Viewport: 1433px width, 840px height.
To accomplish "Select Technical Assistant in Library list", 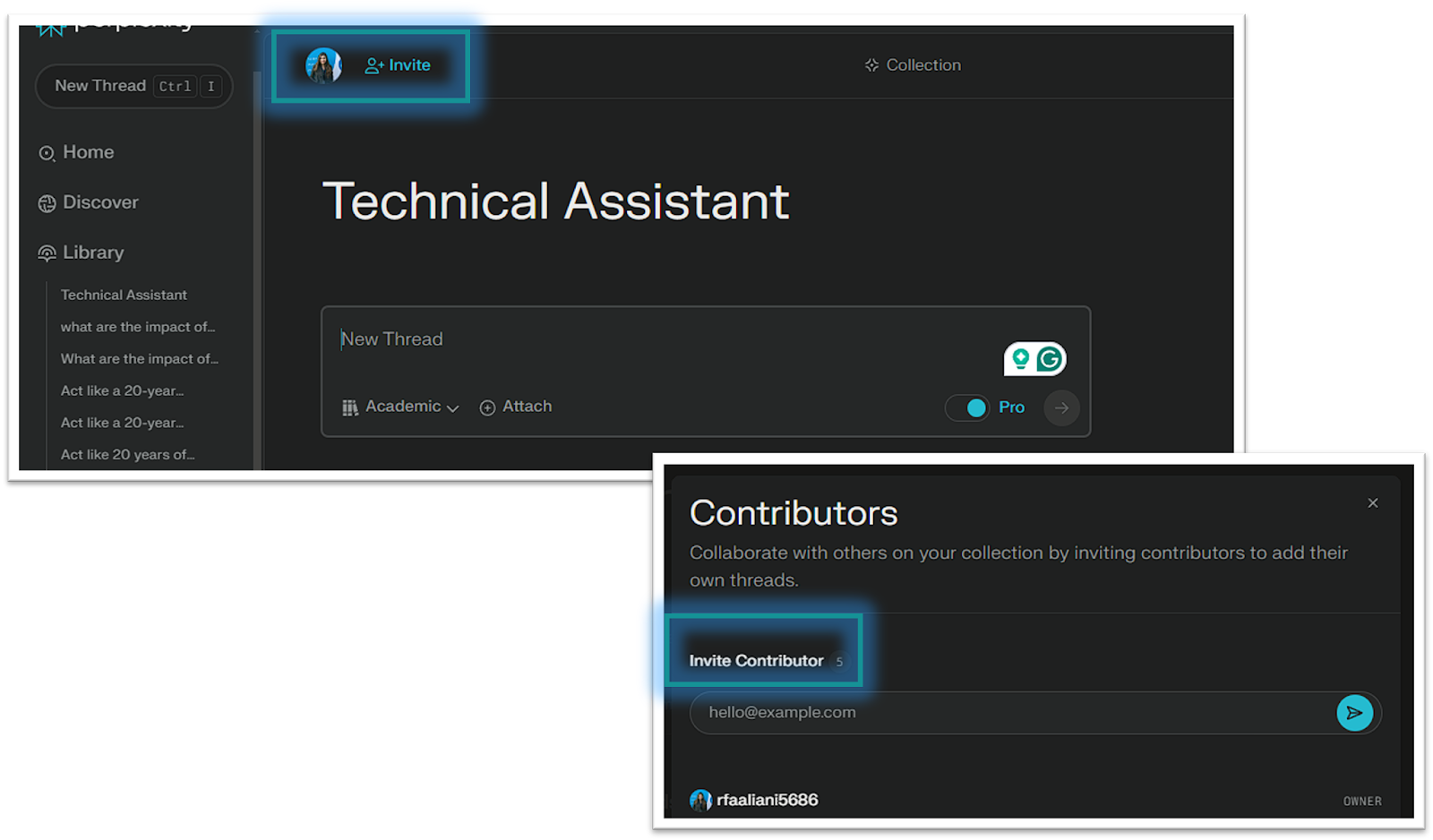I will [x=124, y=295].
